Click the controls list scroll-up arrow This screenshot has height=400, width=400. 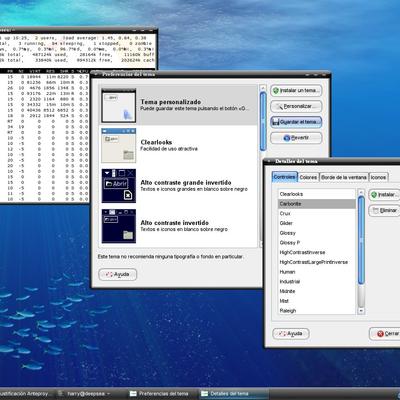point(361,192)
